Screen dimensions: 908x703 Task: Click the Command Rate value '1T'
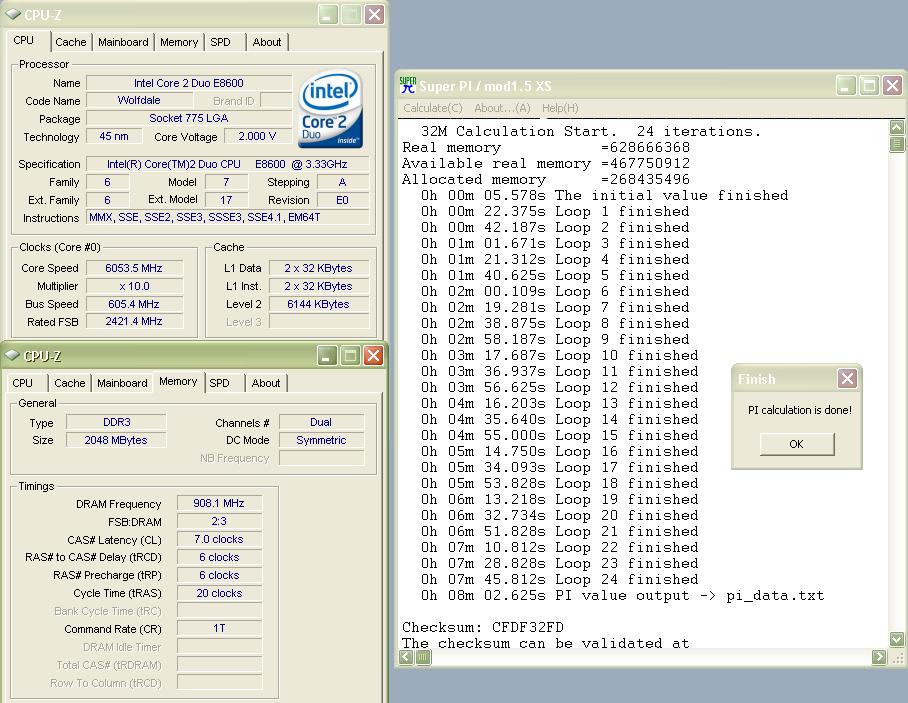pos(219,628)
